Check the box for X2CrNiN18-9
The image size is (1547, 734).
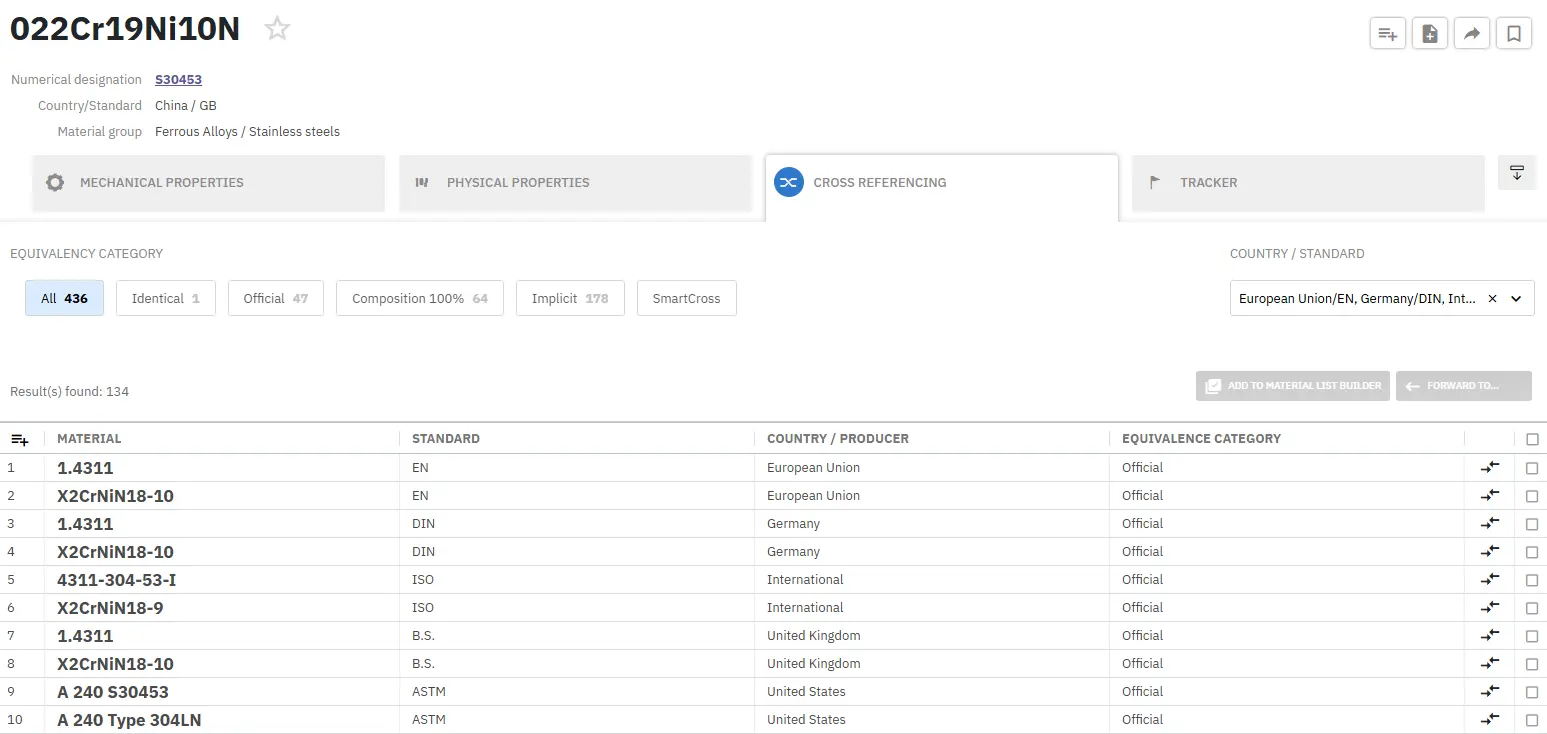1532,608
